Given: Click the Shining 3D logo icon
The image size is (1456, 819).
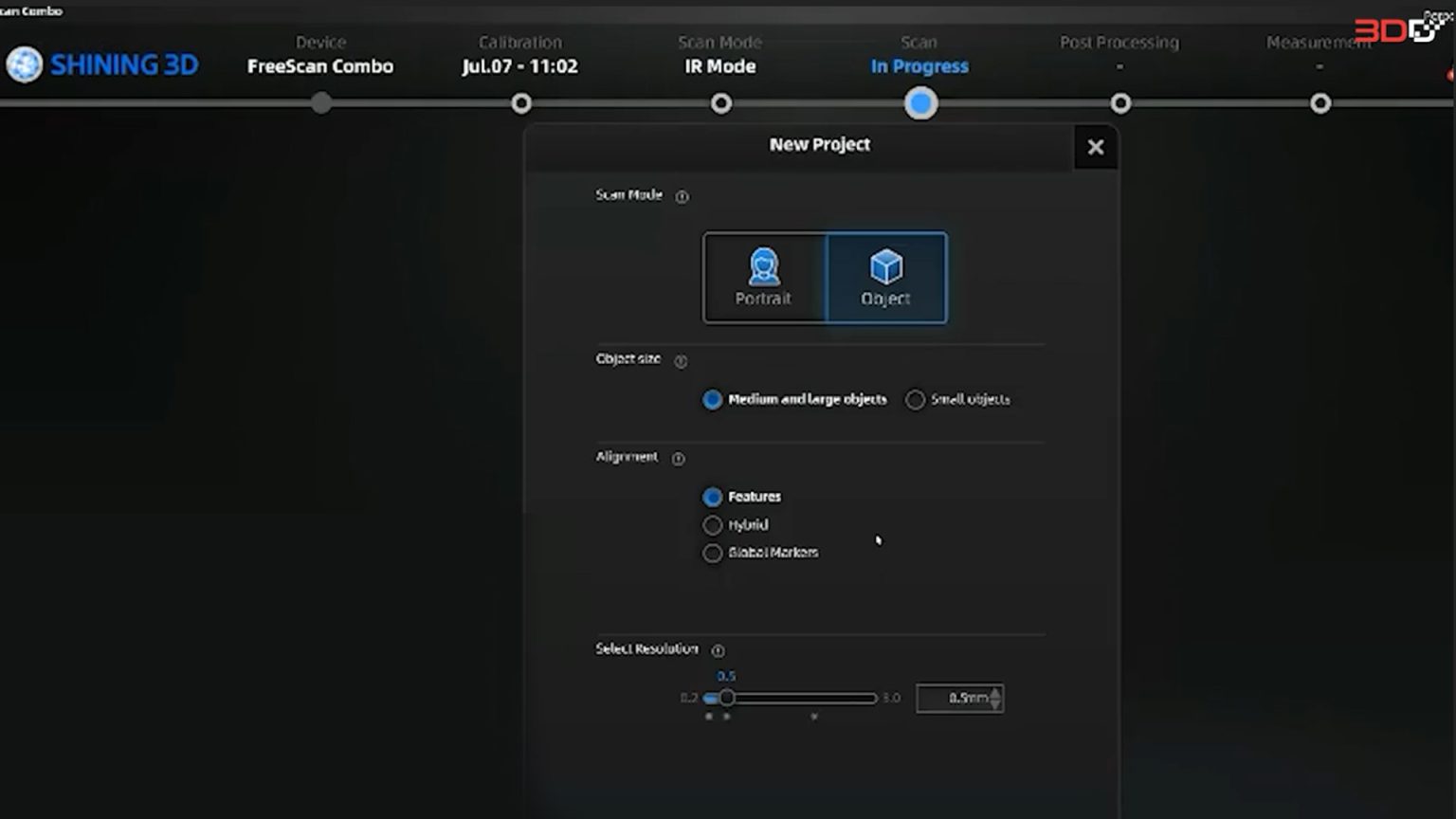Looking at the screenshot, I should [x=25, y=64].
